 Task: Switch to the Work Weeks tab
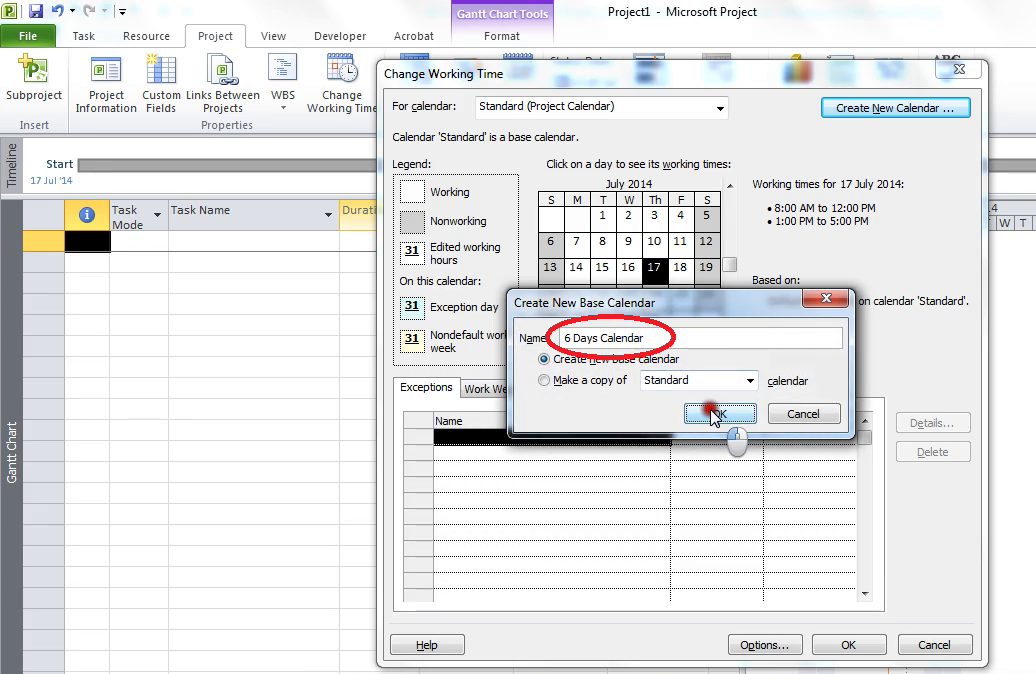[487, 388]
